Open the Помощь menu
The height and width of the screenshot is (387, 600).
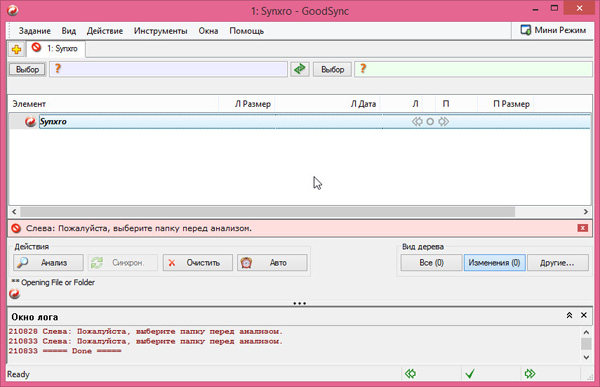(247, 31)
